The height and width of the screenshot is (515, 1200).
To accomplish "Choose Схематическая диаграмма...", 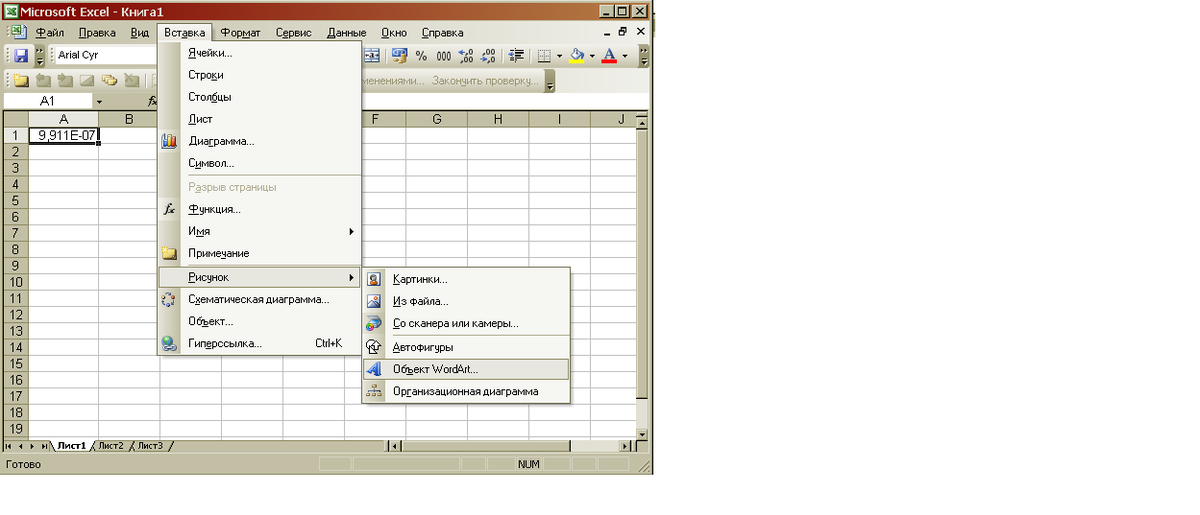I will (x=259, y=299).
